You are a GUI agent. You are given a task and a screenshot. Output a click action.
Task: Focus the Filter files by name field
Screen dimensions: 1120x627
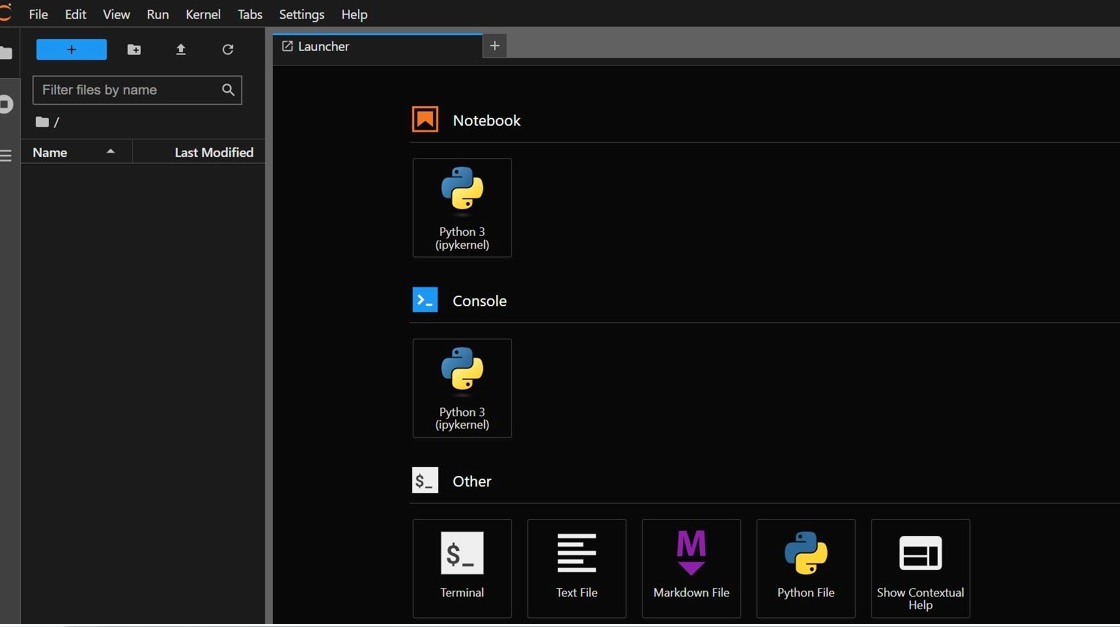pyautogui.click(x=137, y=90)
